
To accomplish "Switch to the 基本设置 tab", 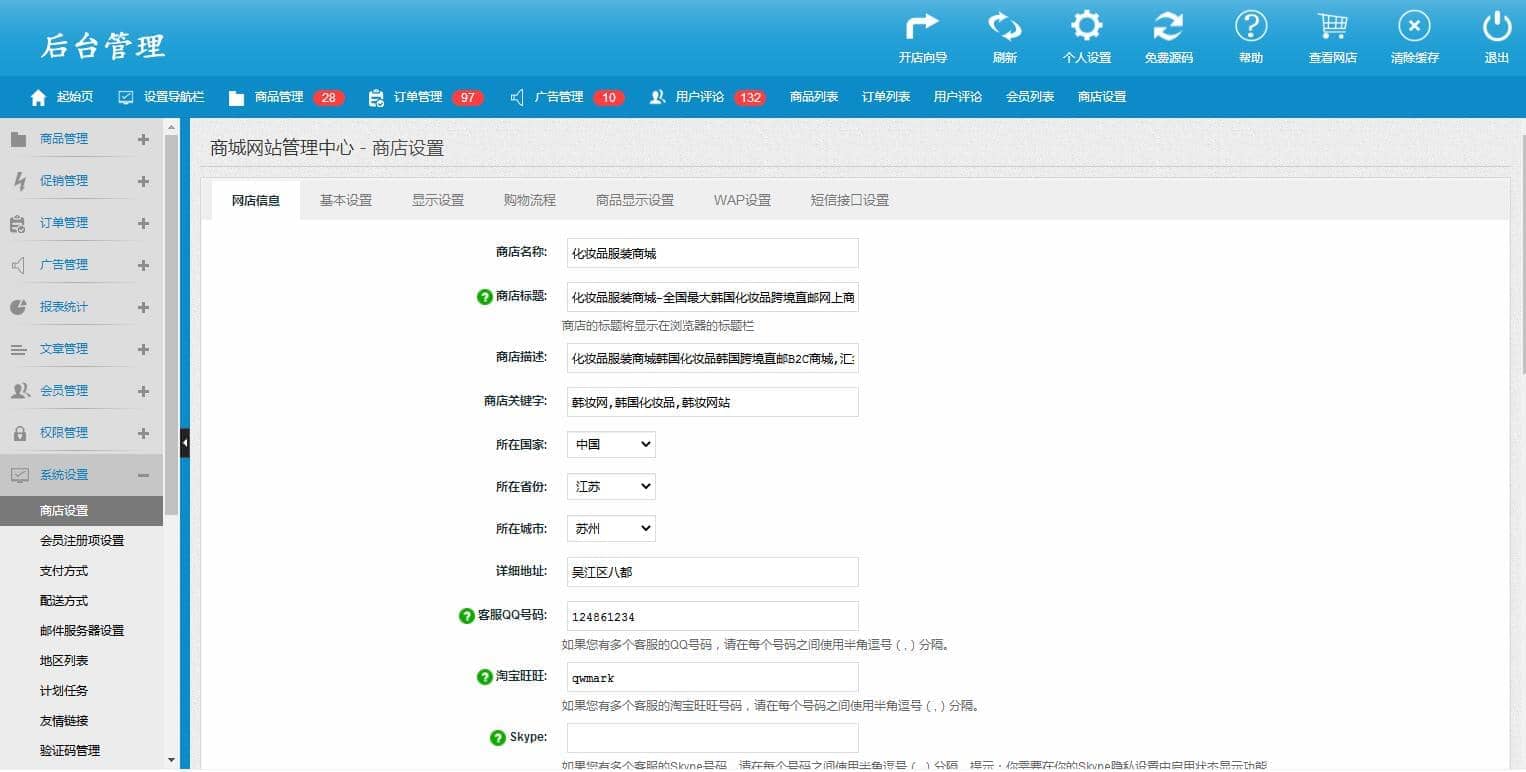I will [x=345, y=200].
